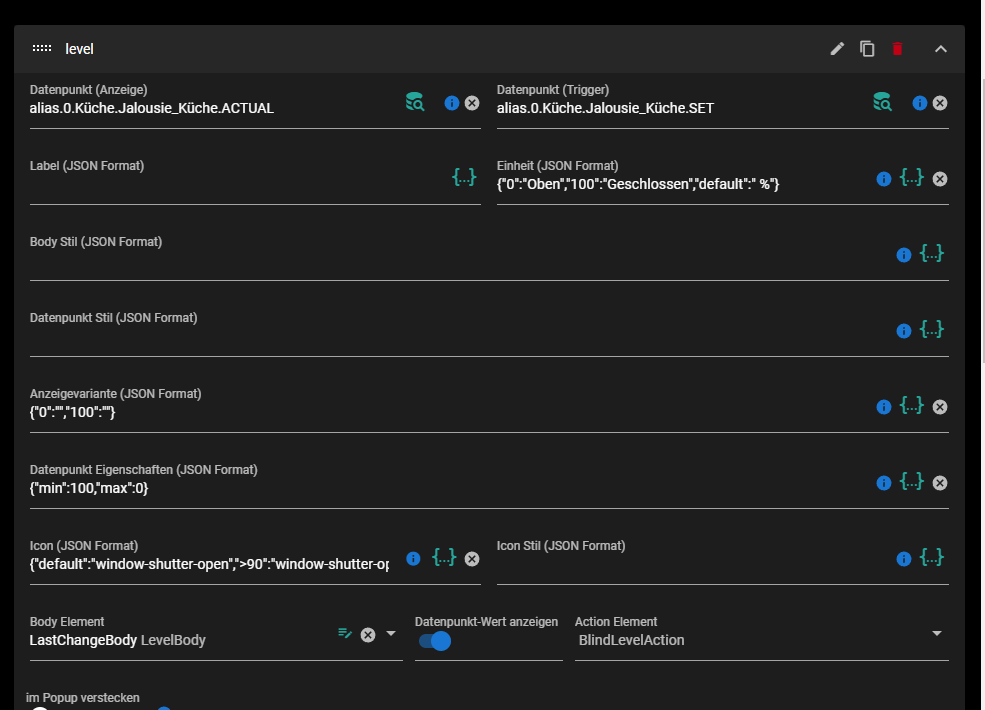Collapse the level panel with the chevron

(x=940, y=49)
